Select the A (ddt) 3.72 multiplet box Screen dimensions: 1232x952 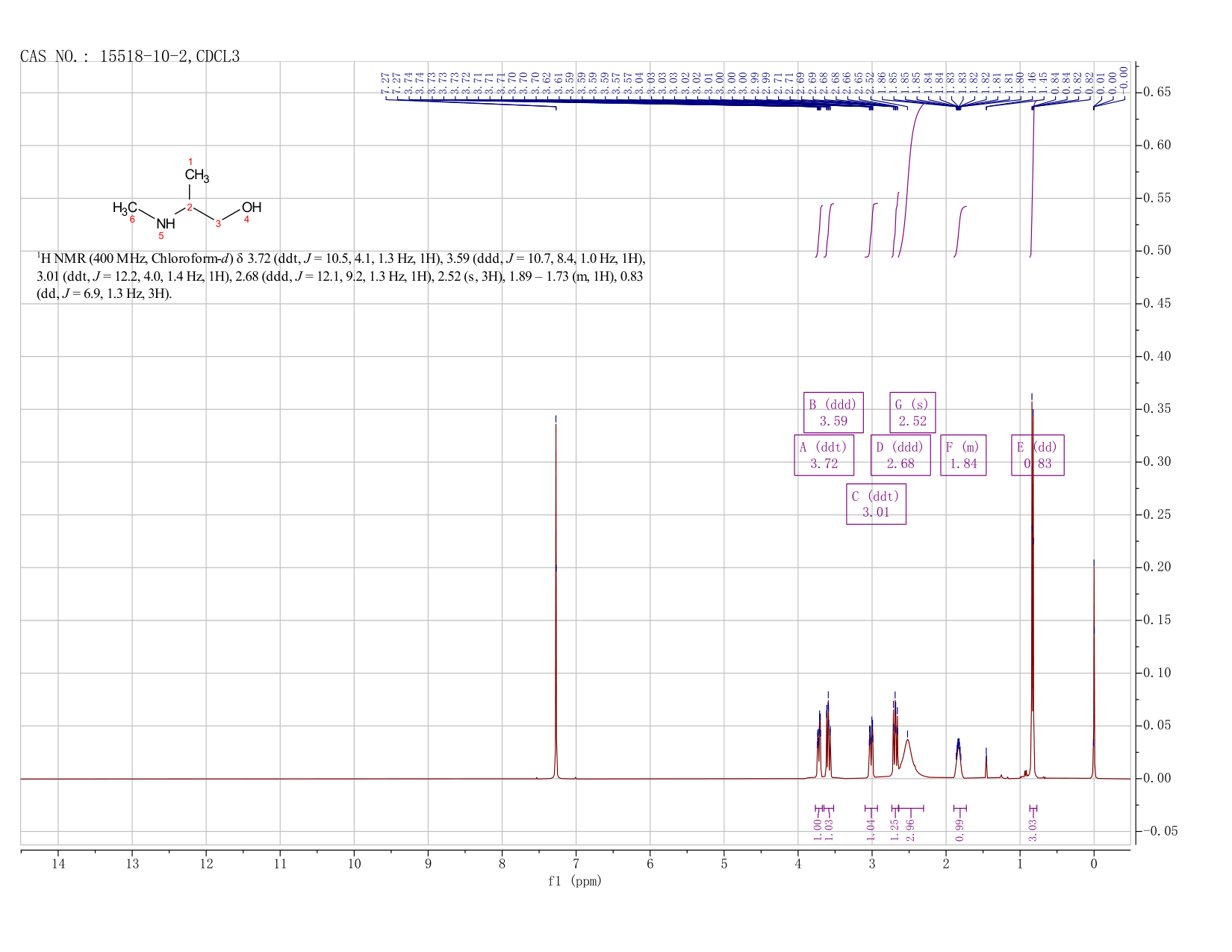(824, 455)
